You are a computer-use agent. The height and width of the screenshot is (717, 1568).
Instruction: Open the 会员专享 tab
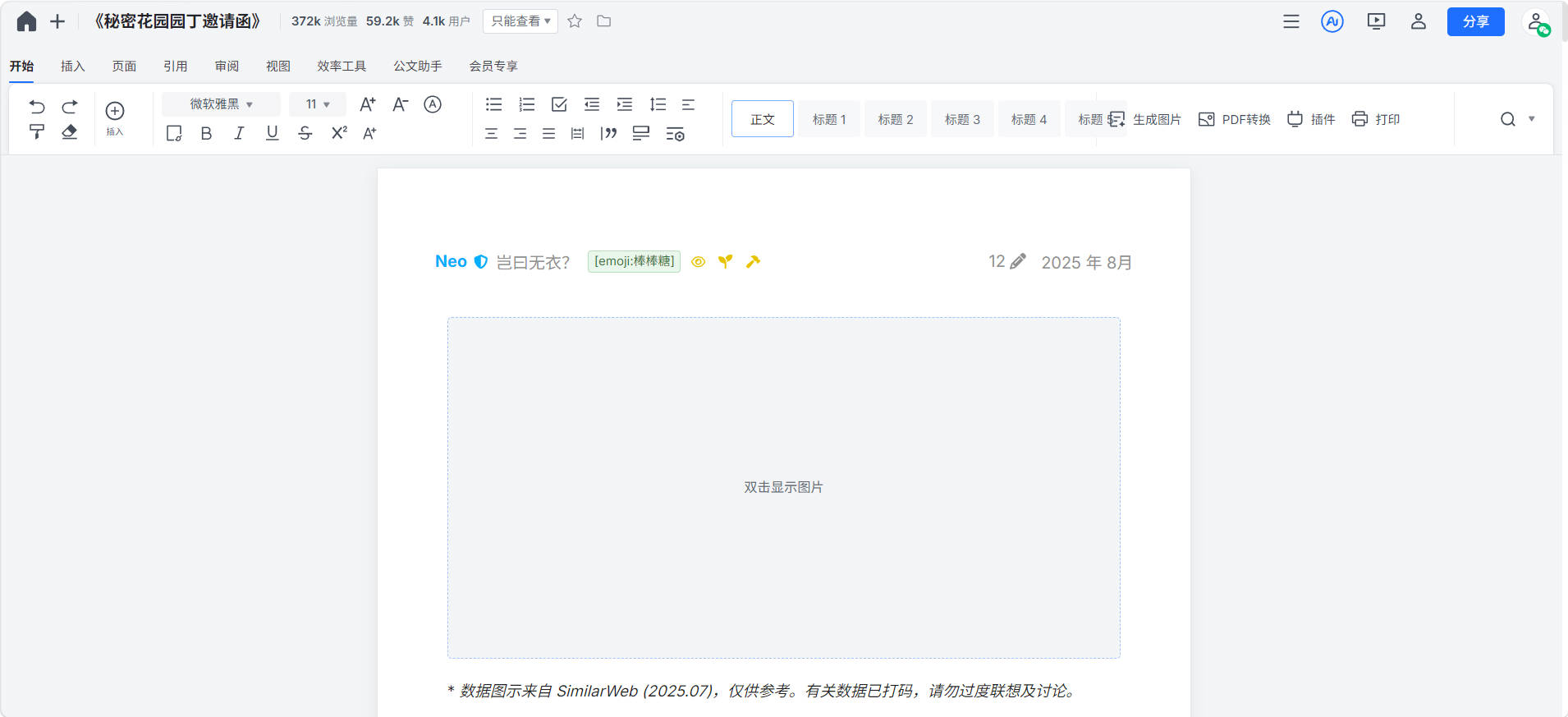click(493, 66)
